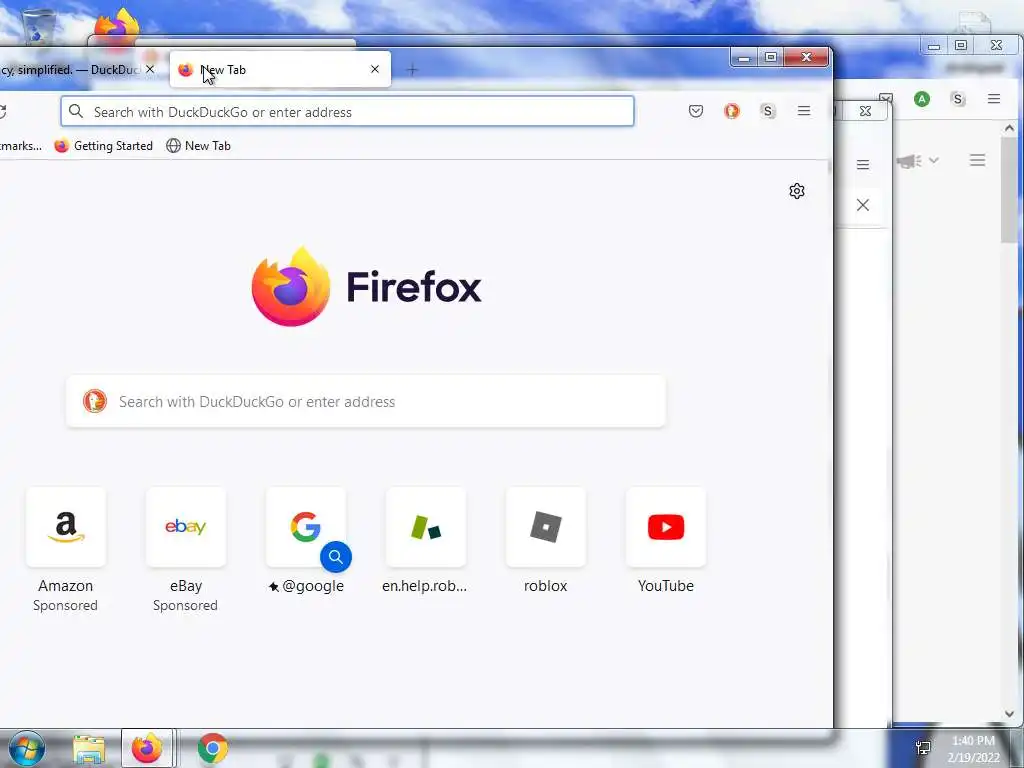This screenshot has width=1024, height=768.
Task: Open the hamburger menu in the middle window
Action: coord(863,165)
